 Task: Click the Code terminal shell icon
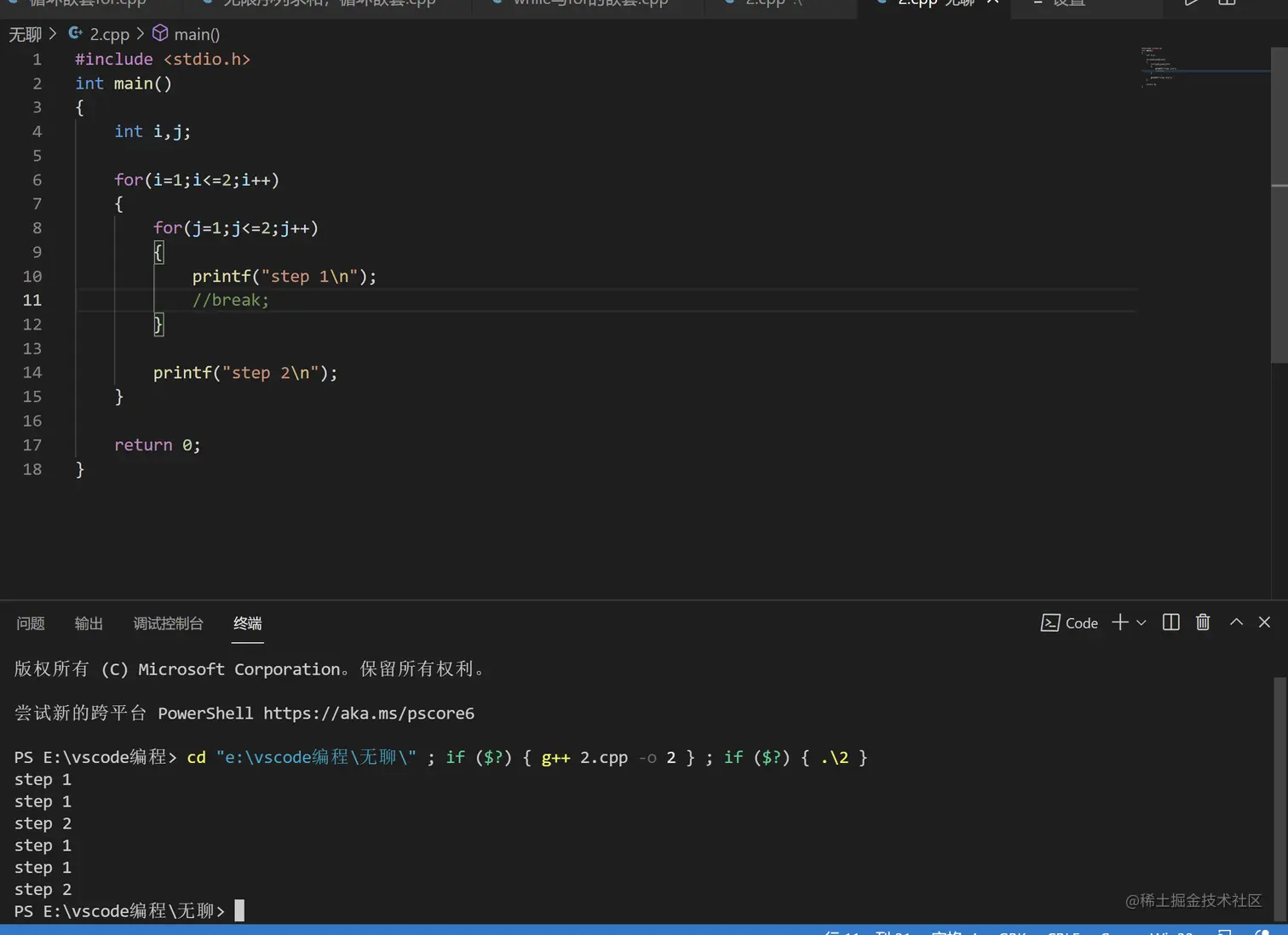coord(1050,623)
